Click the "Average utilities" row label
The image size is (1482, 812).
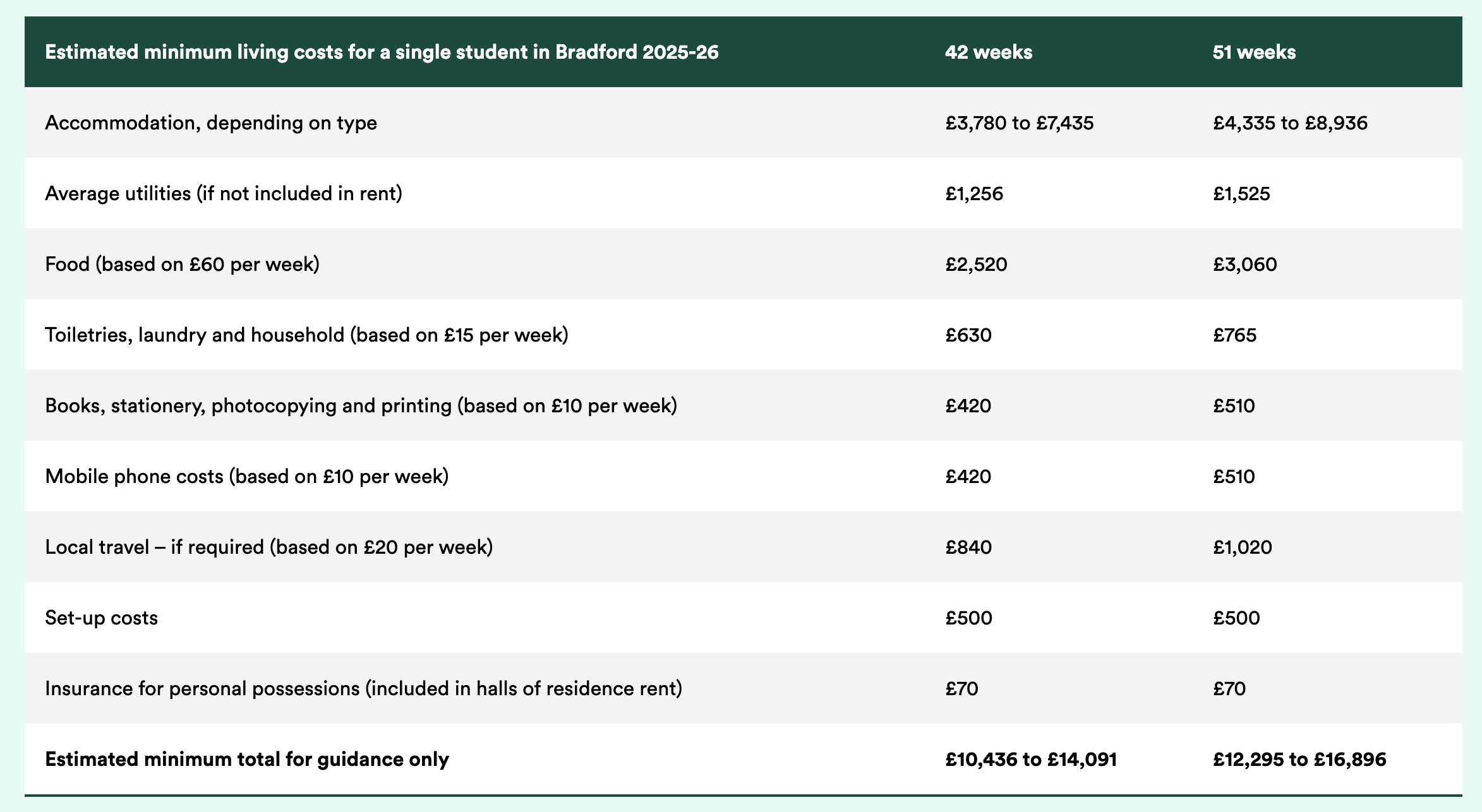(224, 193)
